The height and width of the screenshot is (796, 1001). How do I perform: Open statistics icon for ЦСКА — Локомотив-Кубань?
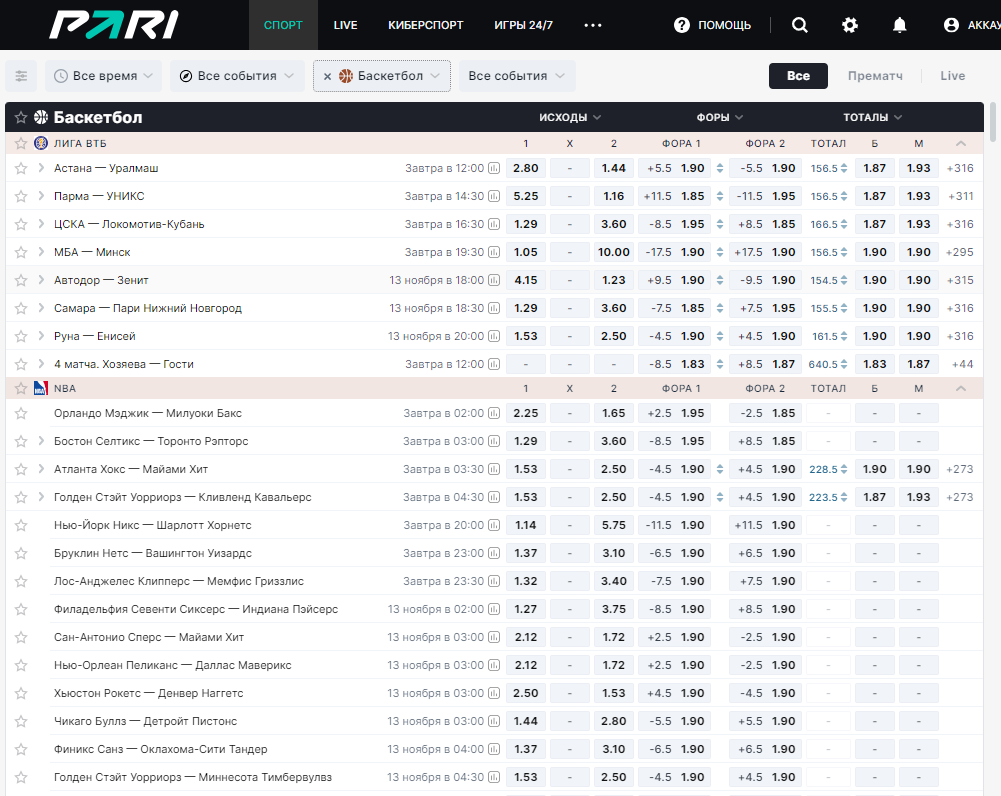[x=494, y=225]
